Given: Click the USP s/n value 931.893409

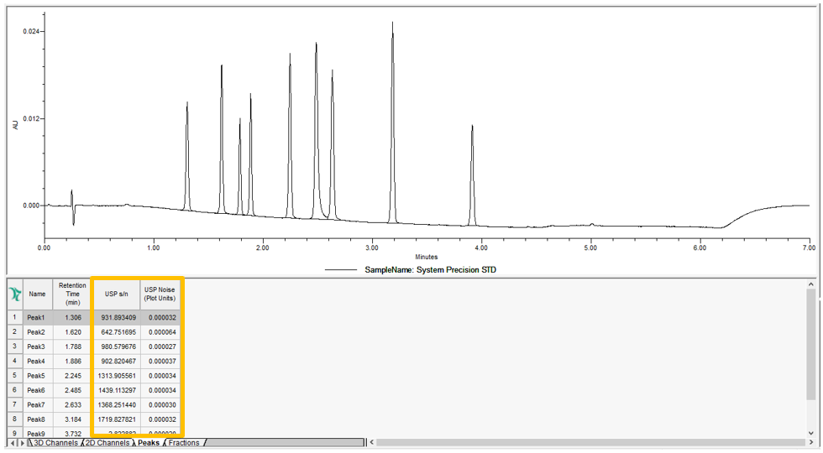Looking at the screenshot, I should pyautogui.click(x=116, y=318).
